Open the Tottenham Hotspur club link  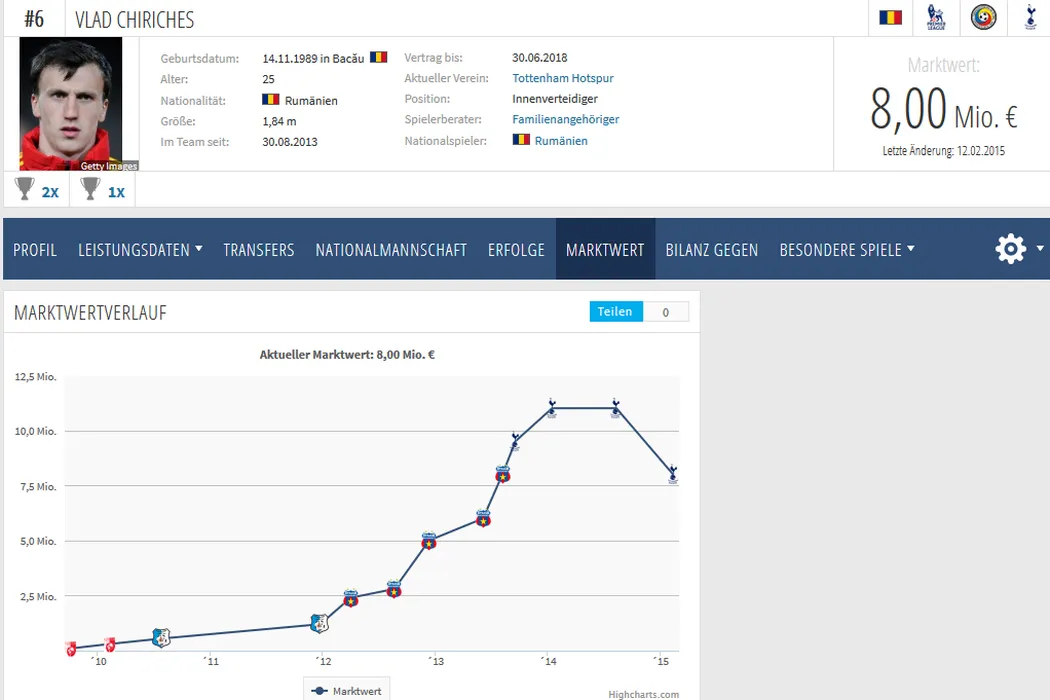(x=563, y=78)
